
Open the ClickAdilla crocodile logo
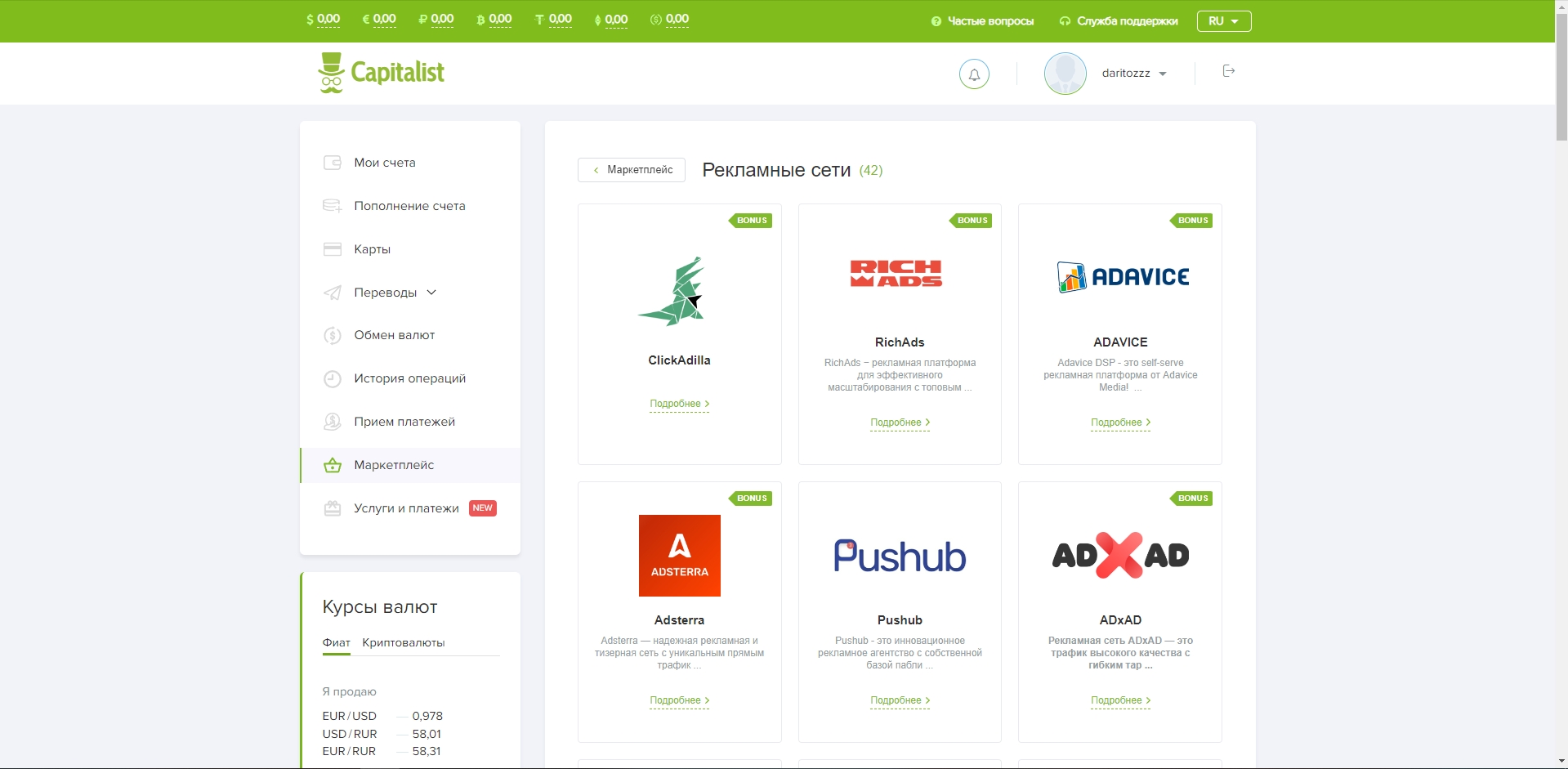point(672,291)
